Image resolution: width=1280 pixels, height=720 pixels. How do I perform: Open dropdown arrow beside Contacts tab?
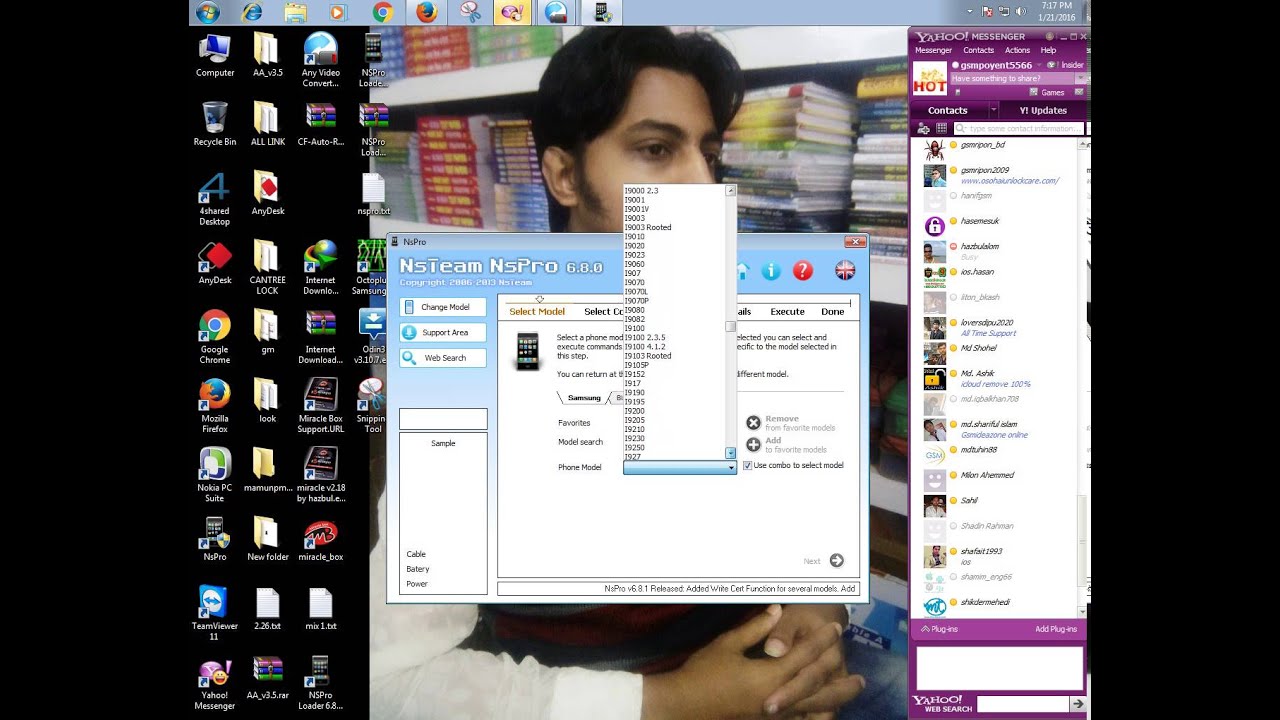[x=993, y=110]
